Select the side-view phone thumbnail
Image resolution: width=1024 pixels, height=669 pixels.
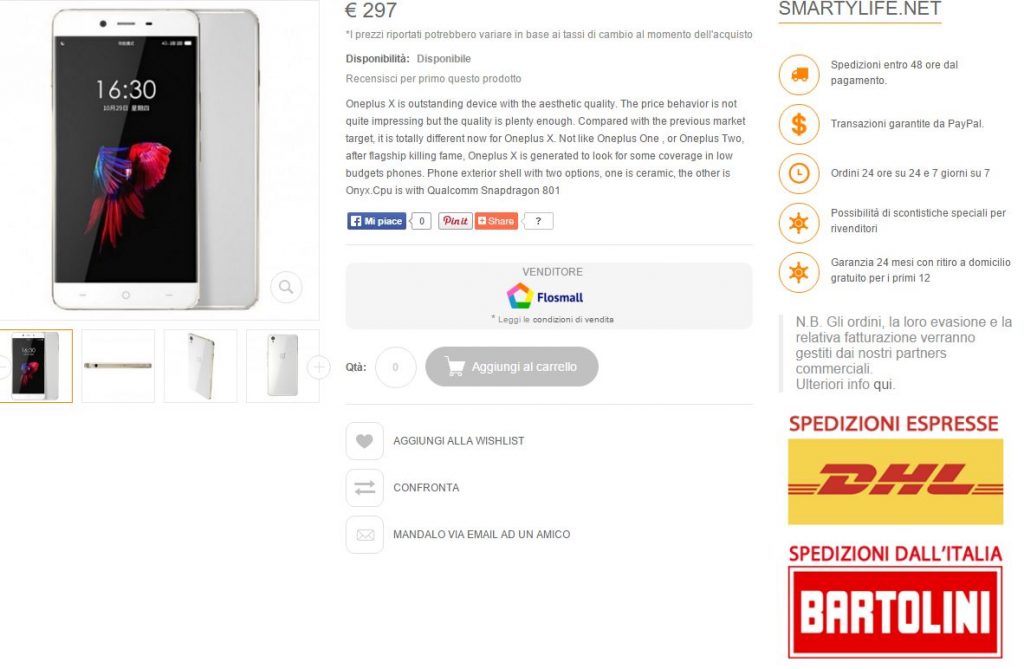pyautogui.click(x=118, y=366)
